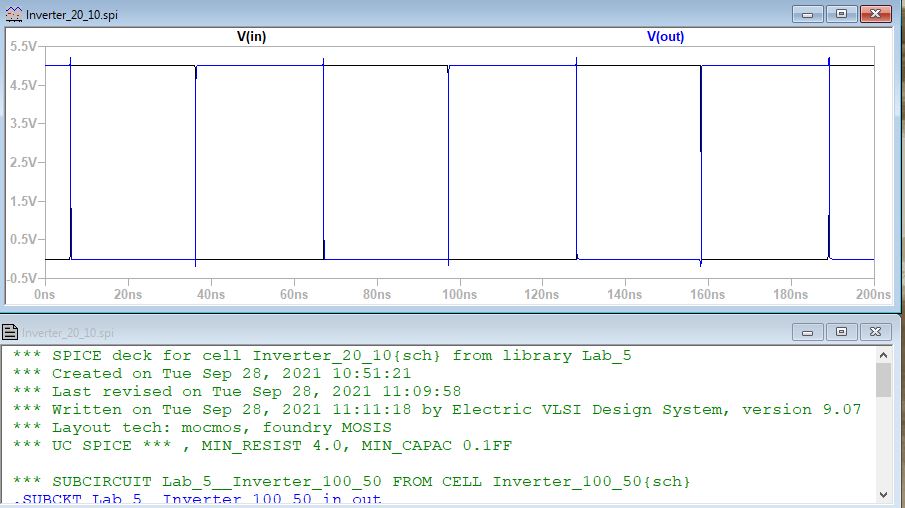The height and width of the screenshot is (508, 905).
Task: Click the 60ns time axis label
Action: [x=294, y=294]
